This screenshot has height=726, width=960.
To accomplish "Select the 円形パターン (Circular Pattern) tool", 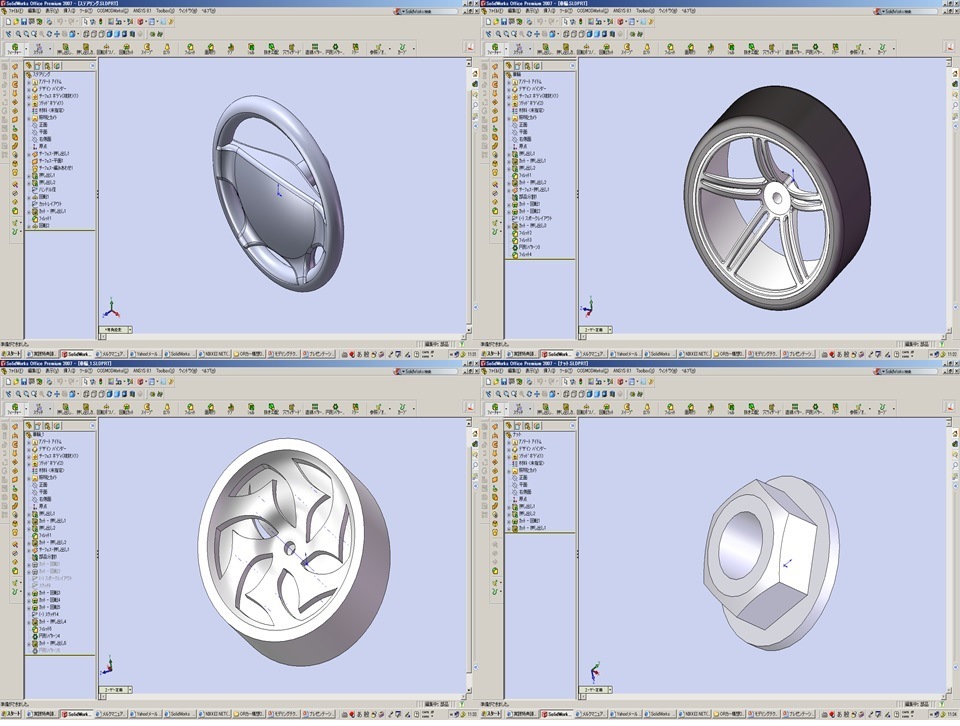I will click(333, 44).
